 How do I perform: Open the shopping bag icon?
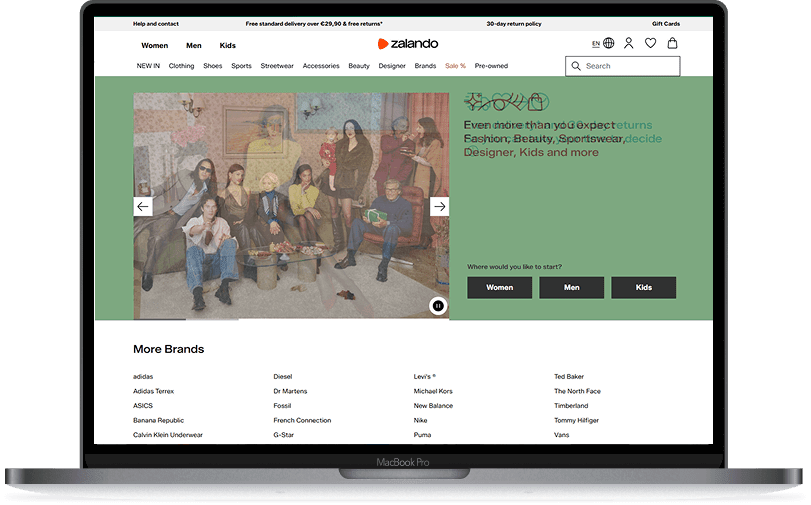coord(672,43)
